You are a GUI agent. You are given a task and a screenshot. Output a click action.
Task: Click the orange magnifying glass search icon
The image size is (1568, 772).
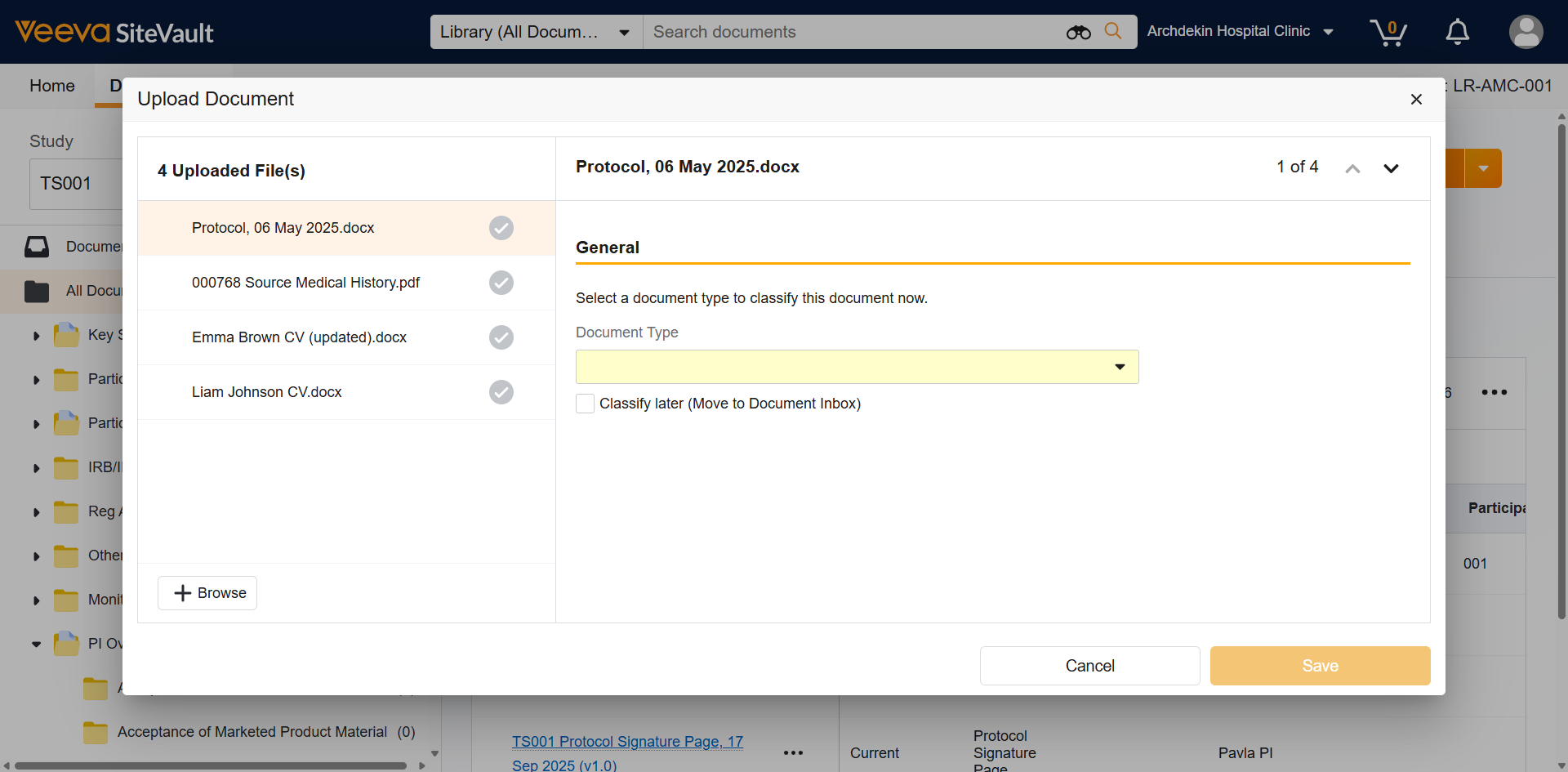[1113, 32]
